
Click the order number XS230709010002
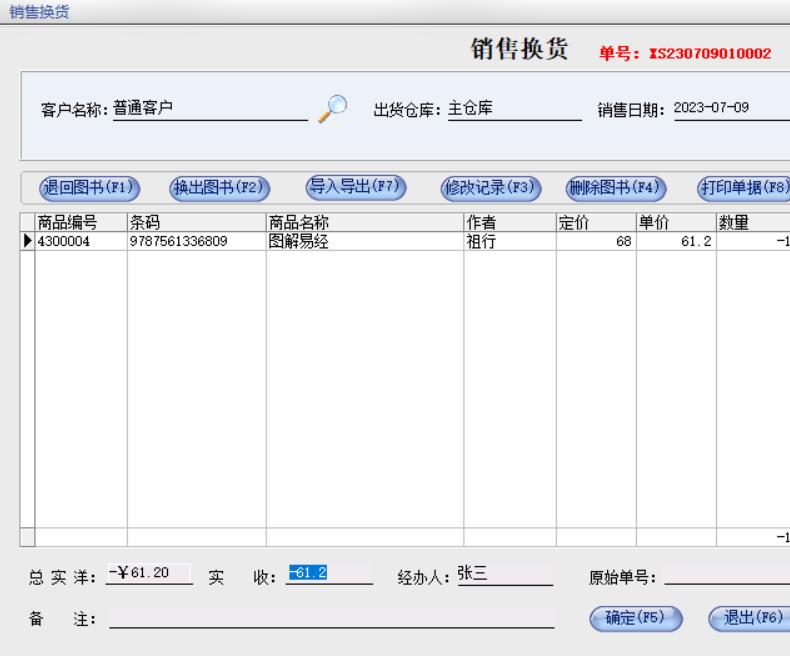coord(710,53)
